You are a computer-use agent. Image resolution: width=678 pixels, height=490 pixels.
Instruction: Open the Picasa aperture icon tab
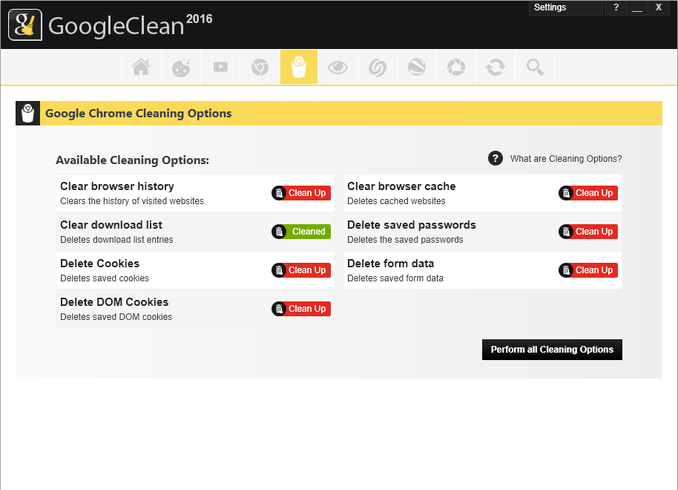pyautogui.click(x=456, y=67)
